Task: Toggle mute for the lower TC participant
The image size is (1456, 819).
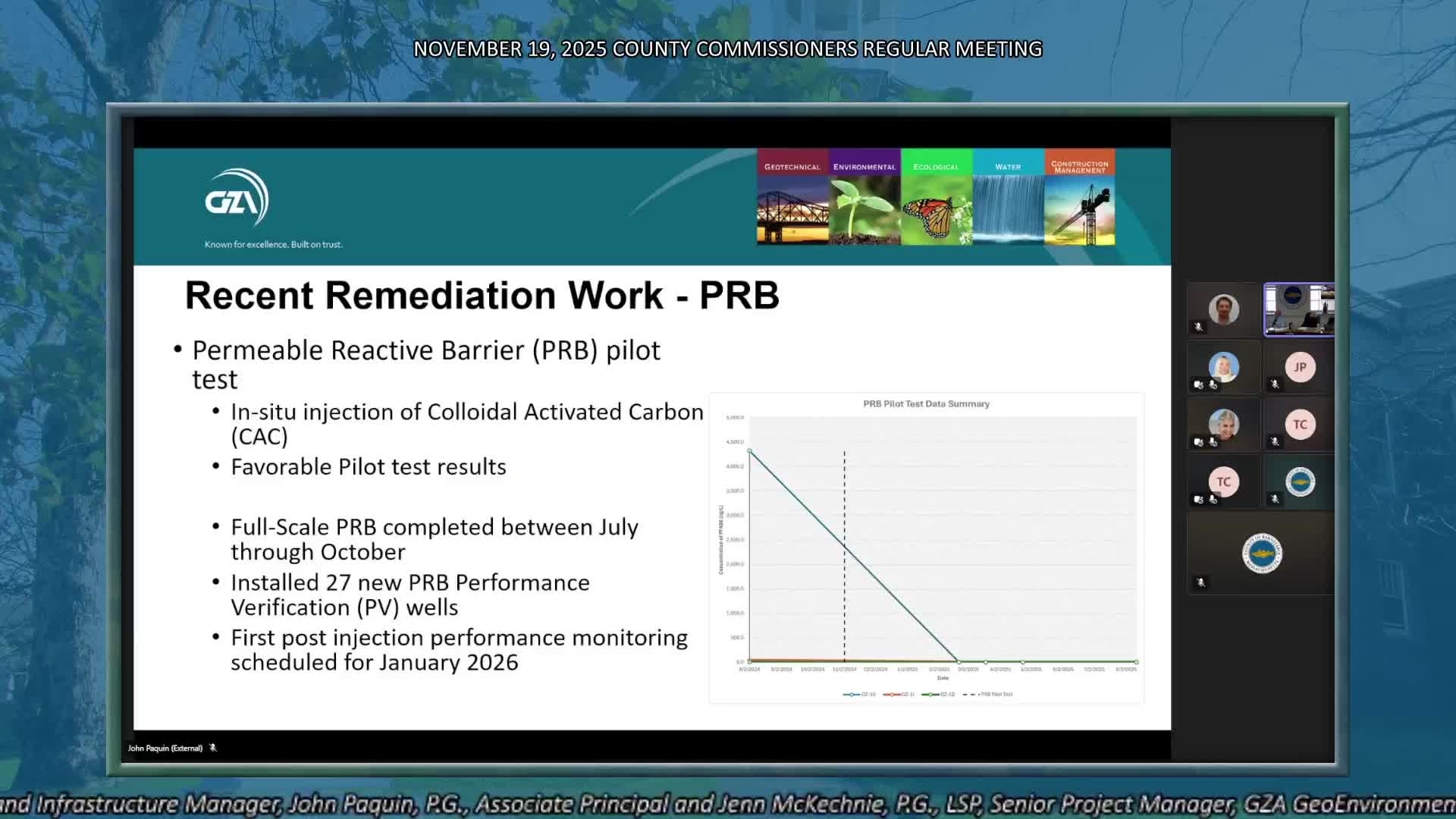Action: pos(1213,500)
